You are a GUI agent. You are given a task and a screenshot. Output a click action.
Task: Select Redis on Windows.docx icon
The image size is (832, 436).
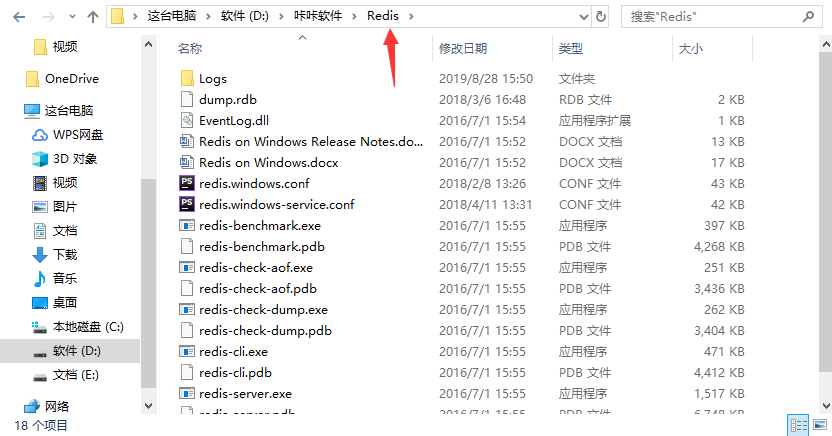[187, 162]
